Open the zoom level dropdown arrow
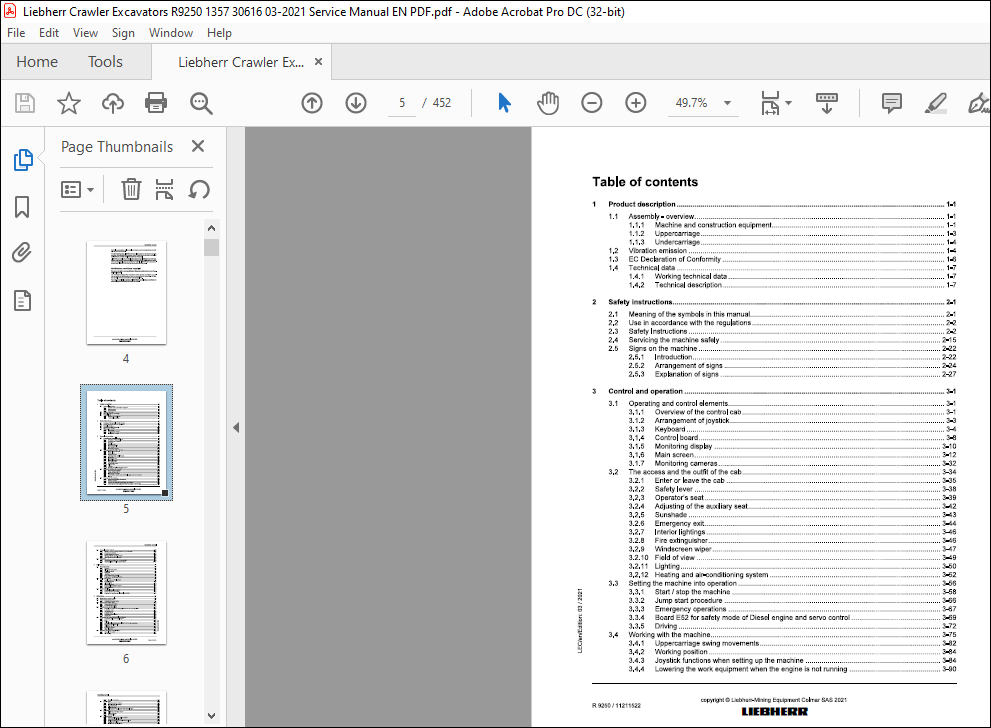This screenshot has height=728, width=991. [727, 103]
